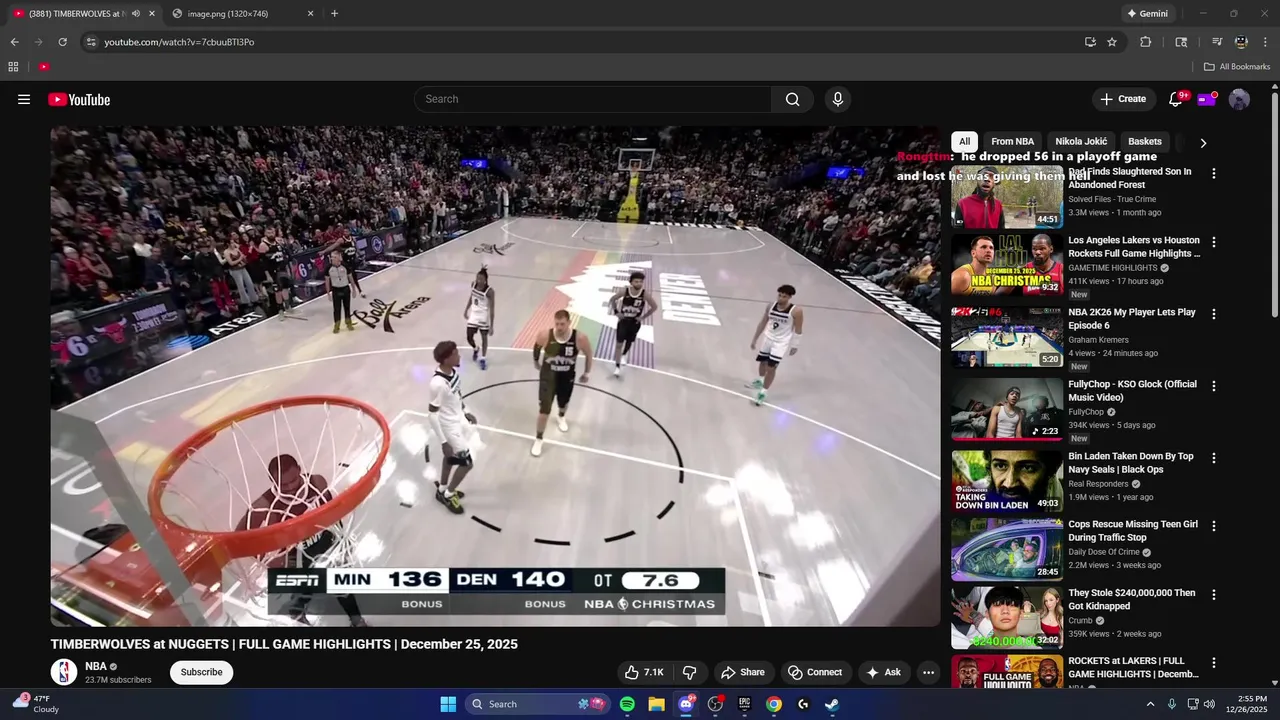
Task: Open Logitech G Hub from taskbar
Action: click(802, 704)
